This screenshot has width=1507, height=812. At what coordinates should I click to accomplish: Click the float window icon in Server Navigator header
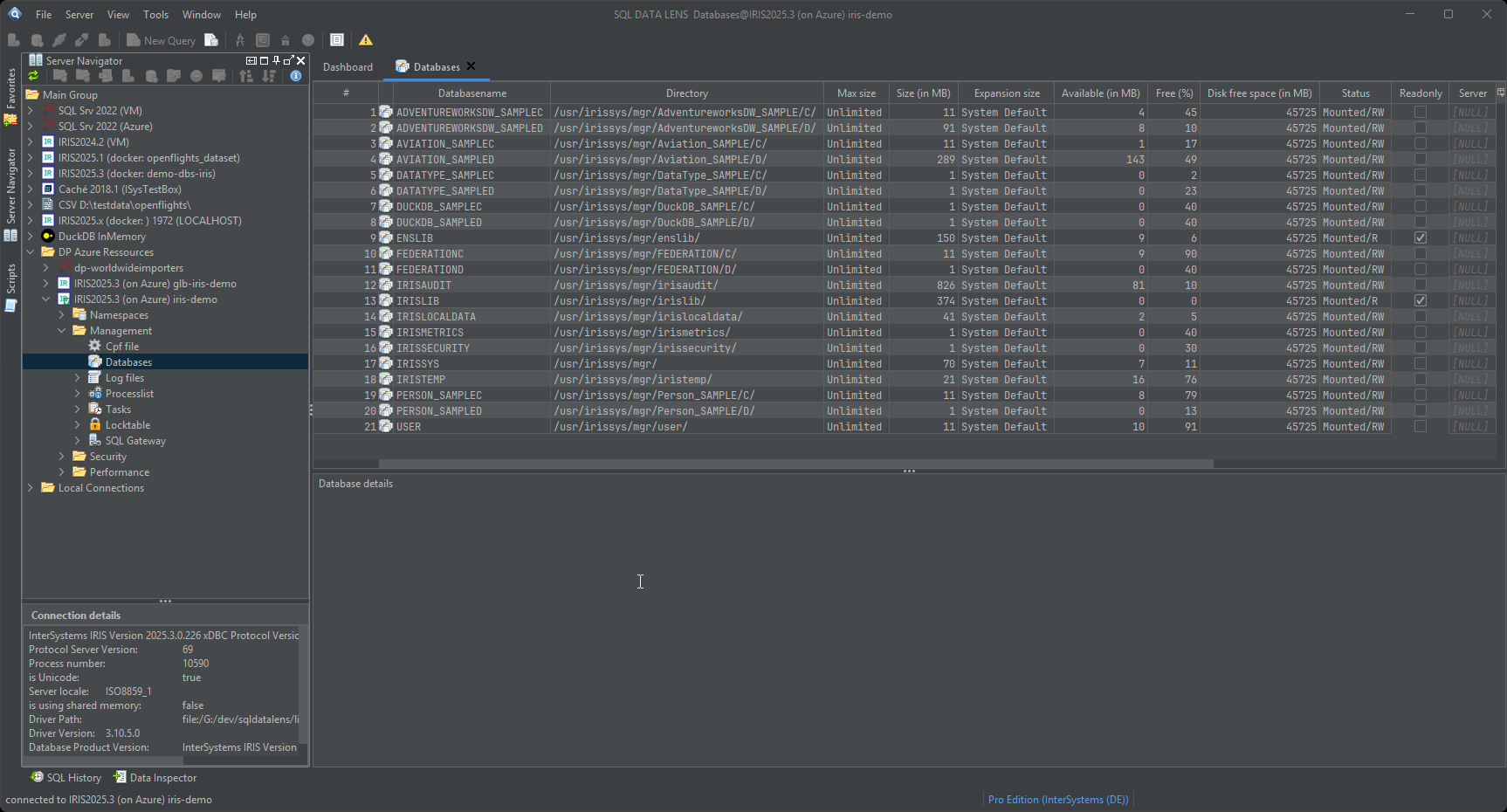(289, 60)
